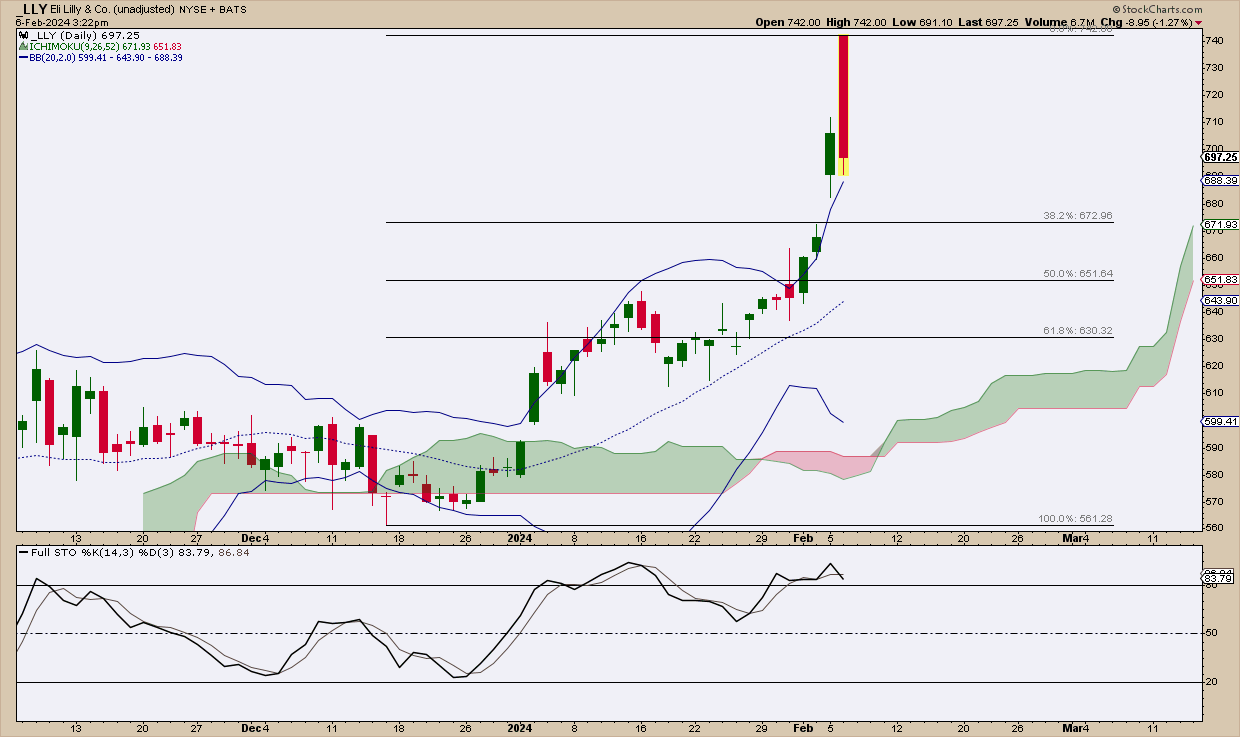This screenshot has height=737, width=1240.
Task: Click the green cloud icon beside the ICHIMOKU legend
Action: pos(21,46)
